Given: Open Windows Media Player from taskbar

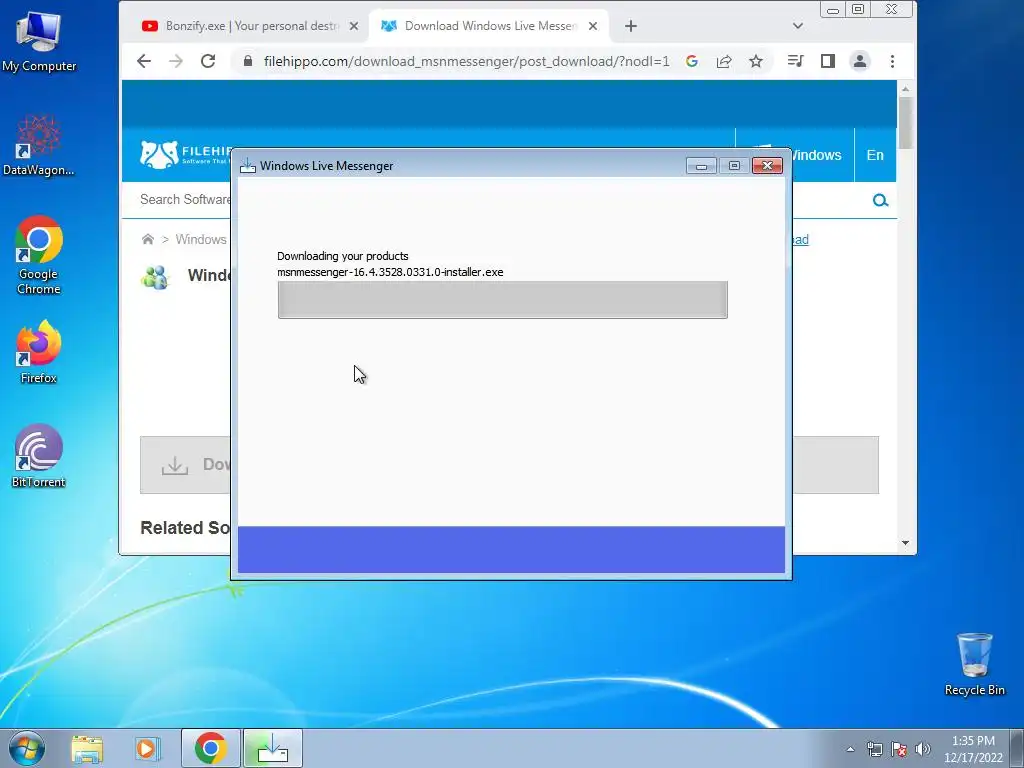Looking at the screenshot, I should [x=148, y=749].
